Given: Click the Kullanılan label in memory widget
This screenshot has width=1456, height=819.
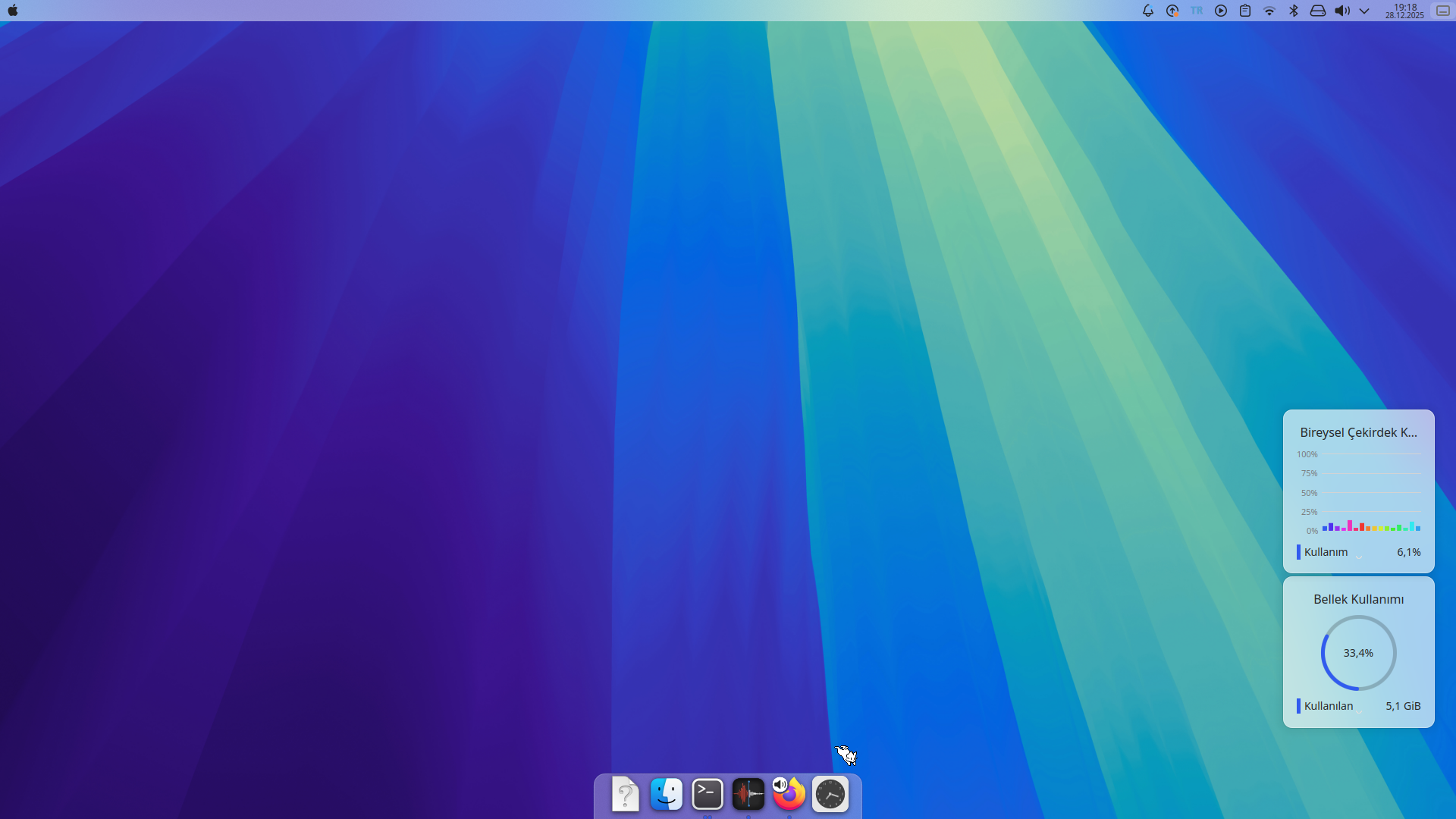Looking at the screenshot, I should [1328, 706].
